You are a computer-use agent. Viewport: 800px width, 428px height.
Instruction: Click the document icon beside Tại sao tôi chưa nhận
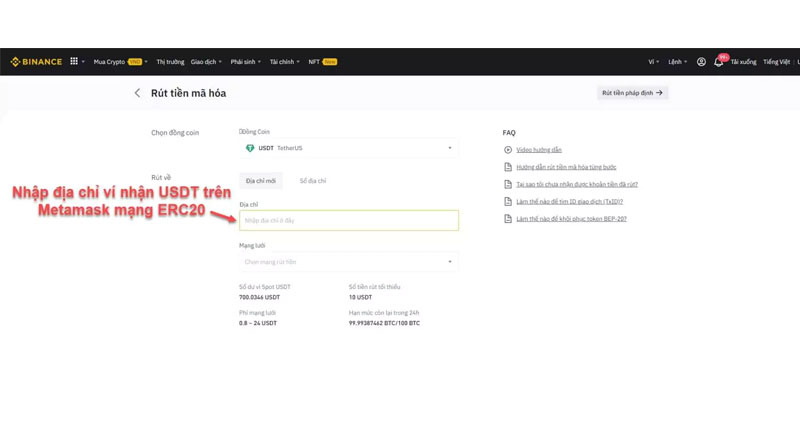coord(508,184)
